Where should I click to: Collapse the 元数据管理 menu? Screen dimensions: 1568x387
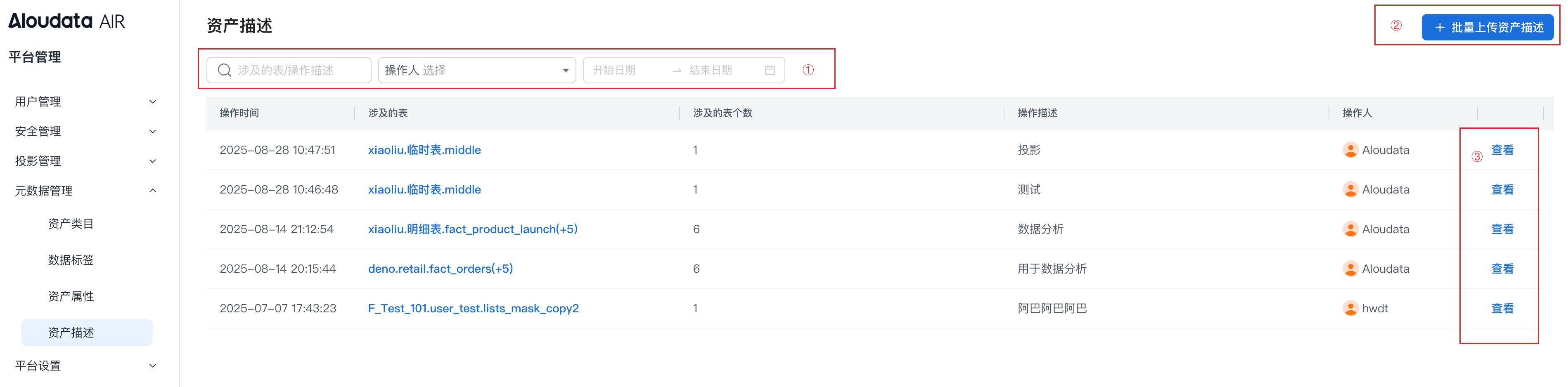(85, 191)
